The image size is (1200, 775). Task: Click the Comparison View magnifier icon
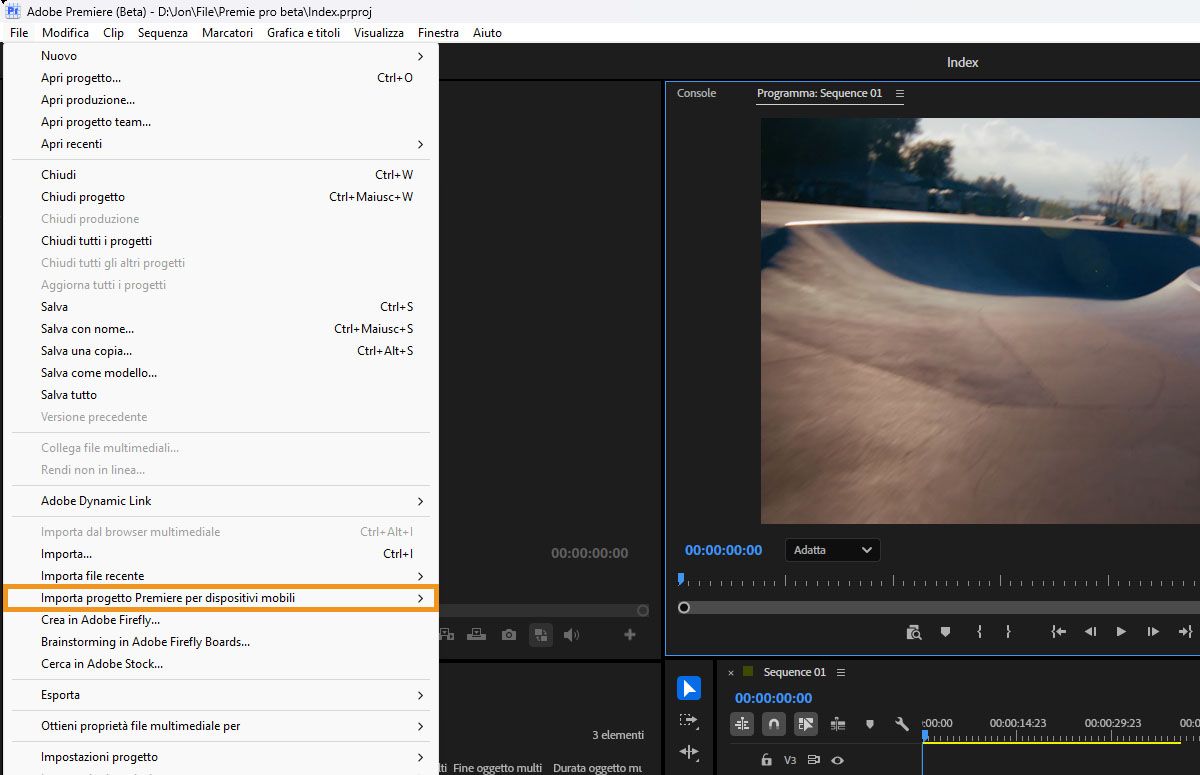tap(915, 631)
